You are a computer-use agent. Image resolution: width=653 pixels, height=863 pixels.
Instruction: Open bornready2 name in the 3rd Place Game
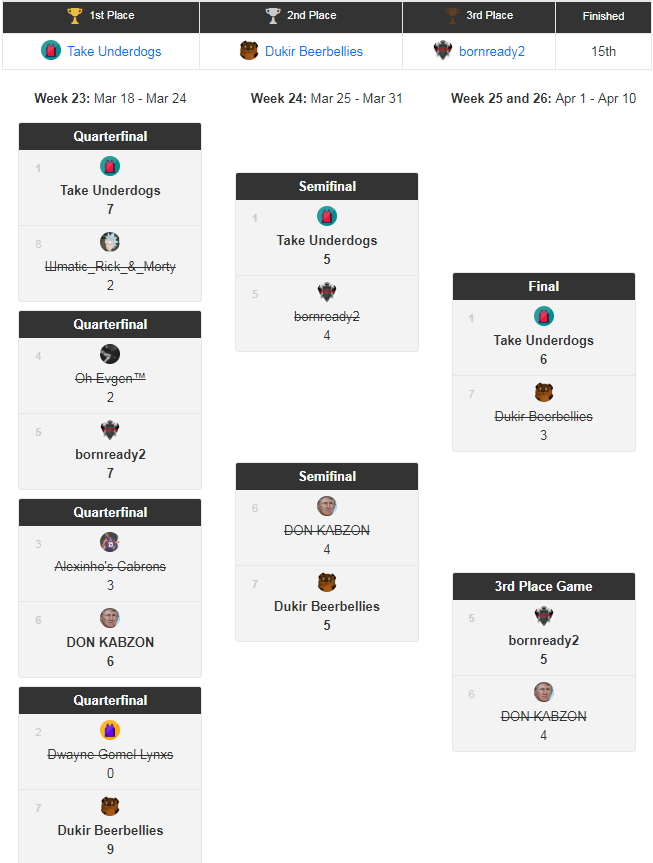tap(544, 640)
